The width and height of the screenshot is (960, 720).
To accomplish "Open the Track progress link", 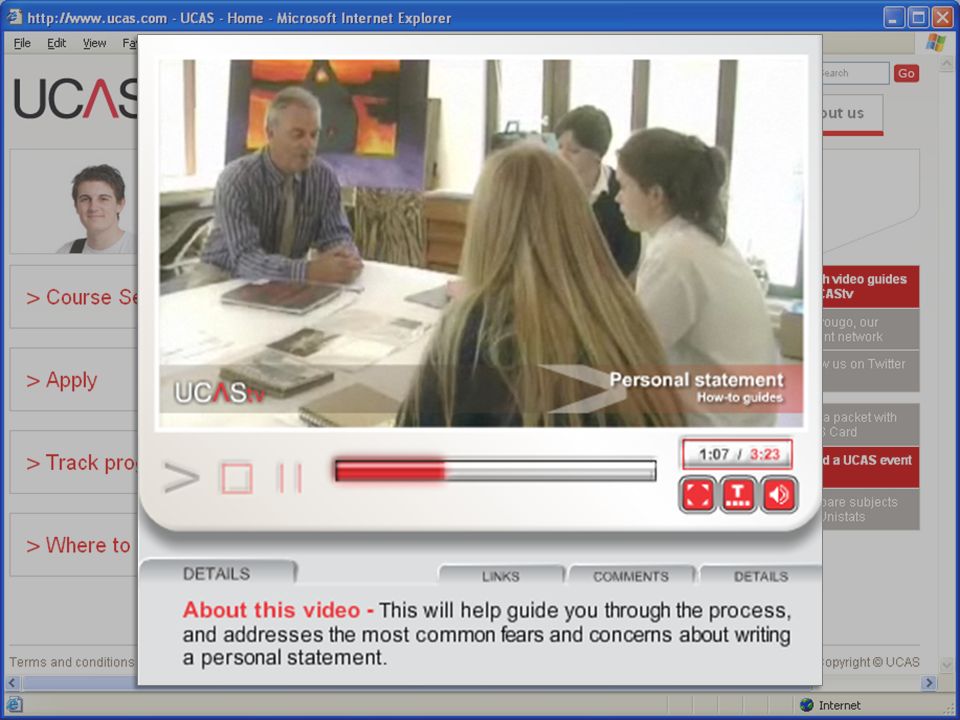I will click(74, 463).
